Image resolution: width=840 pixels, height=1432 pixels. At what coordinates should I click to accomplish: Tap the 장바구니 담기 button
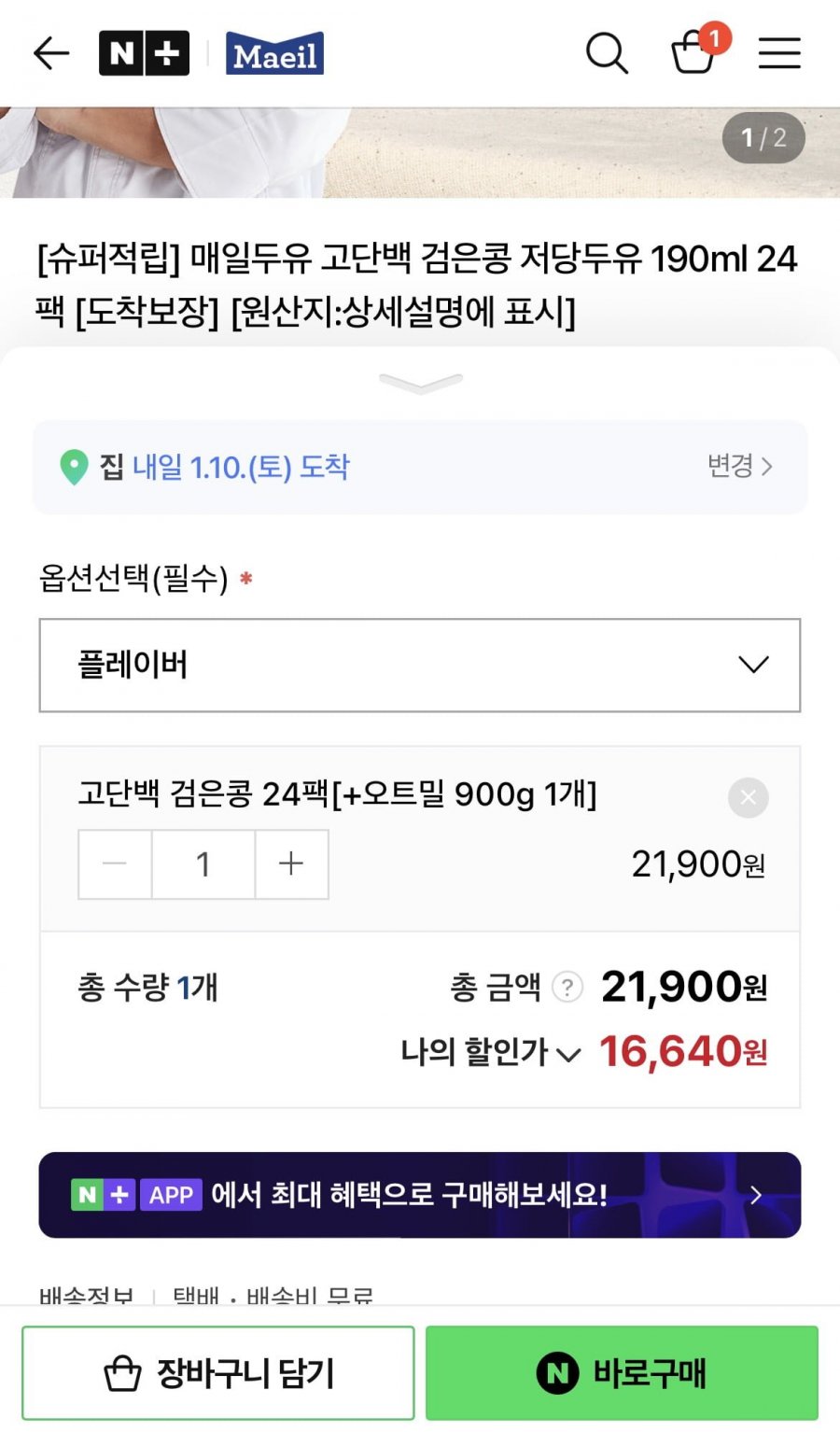pyautogui.click(x=218, y=1372)
